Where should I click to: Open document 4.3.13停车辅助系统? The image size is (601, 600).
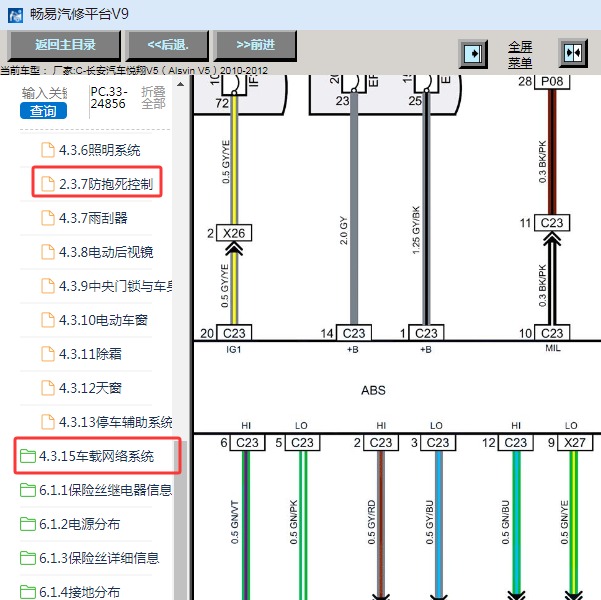[115, 422]
